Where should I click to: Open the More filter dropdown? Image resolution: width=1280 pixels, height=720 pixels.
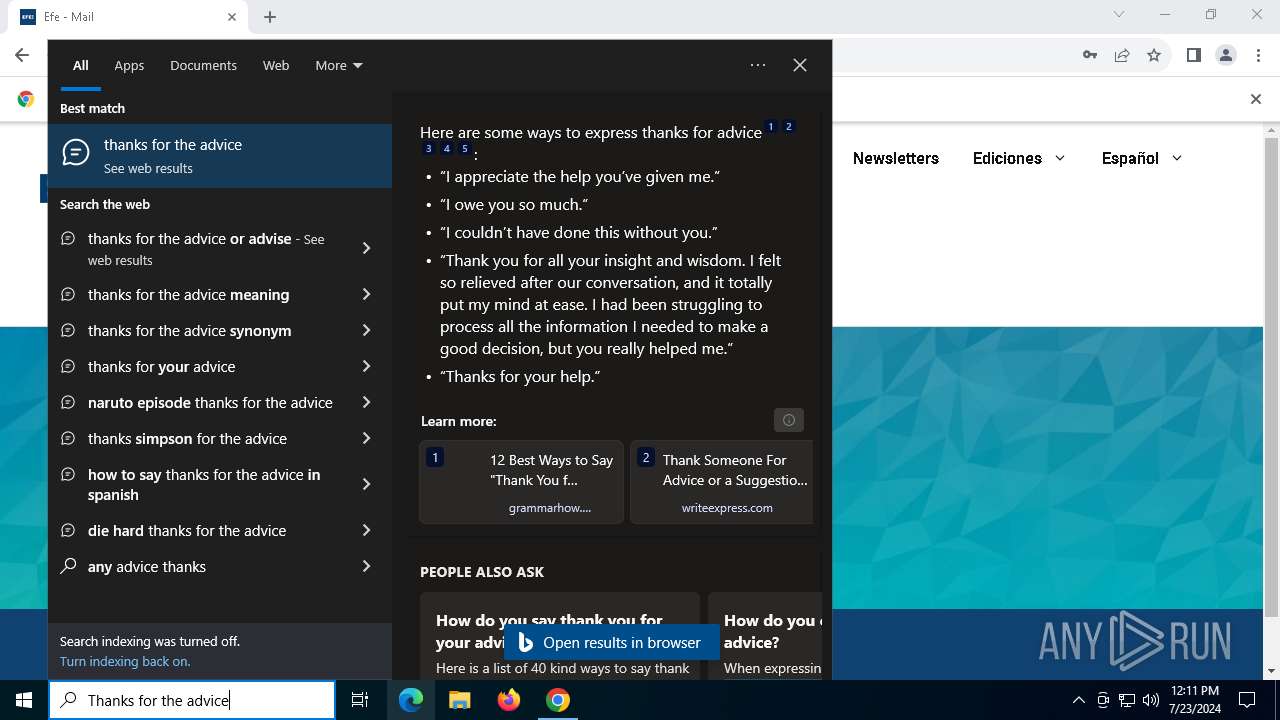339,65
